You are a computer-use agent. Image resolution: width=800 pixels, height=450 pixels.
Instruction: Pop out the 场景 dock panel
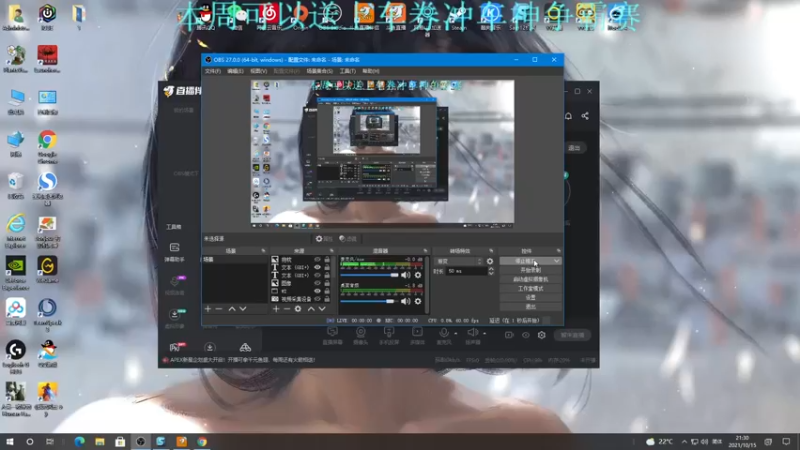[x=263, y=251]
